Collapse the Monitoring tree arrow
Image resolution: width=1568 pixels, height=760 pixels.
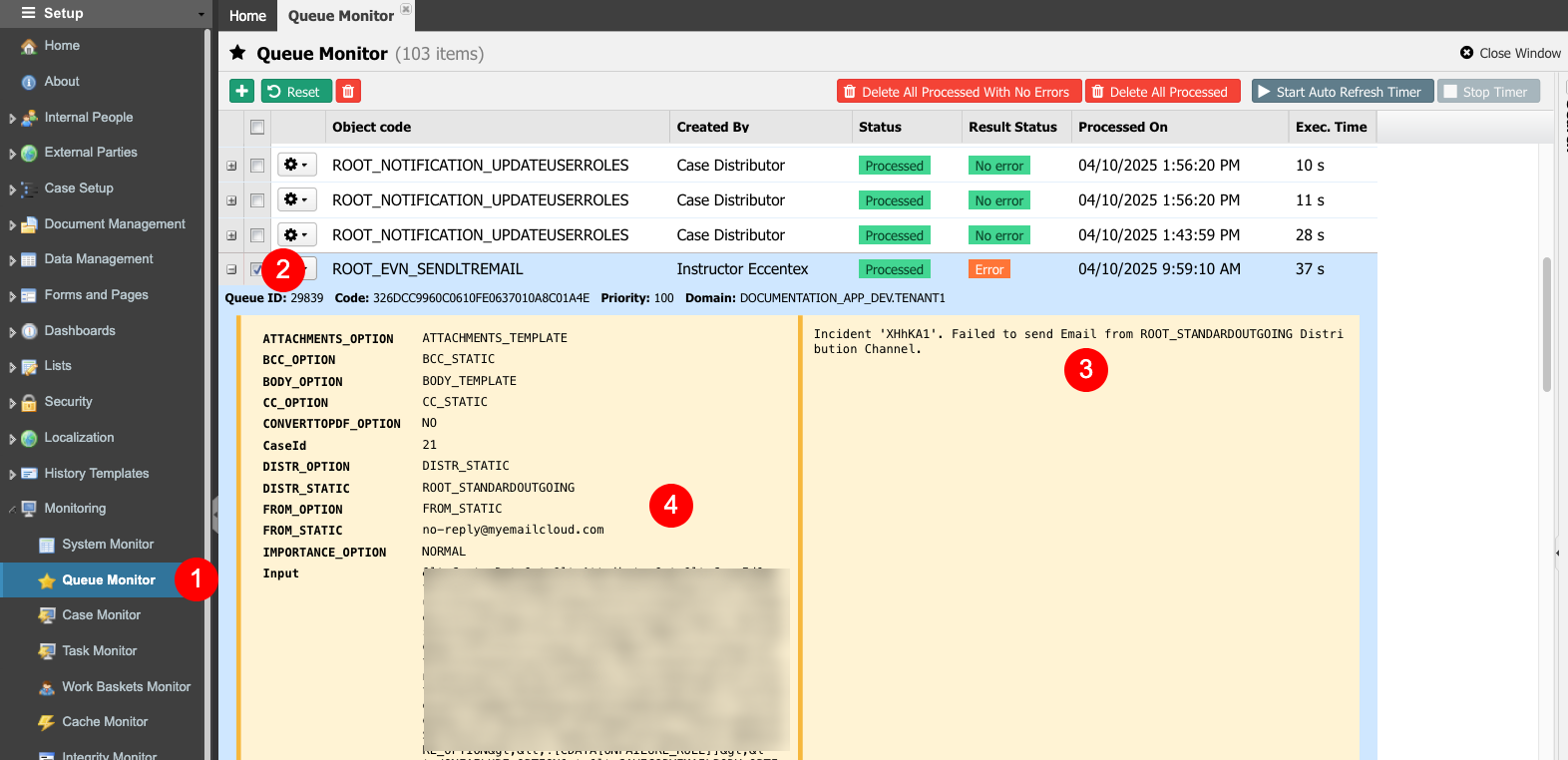(12, 510)
